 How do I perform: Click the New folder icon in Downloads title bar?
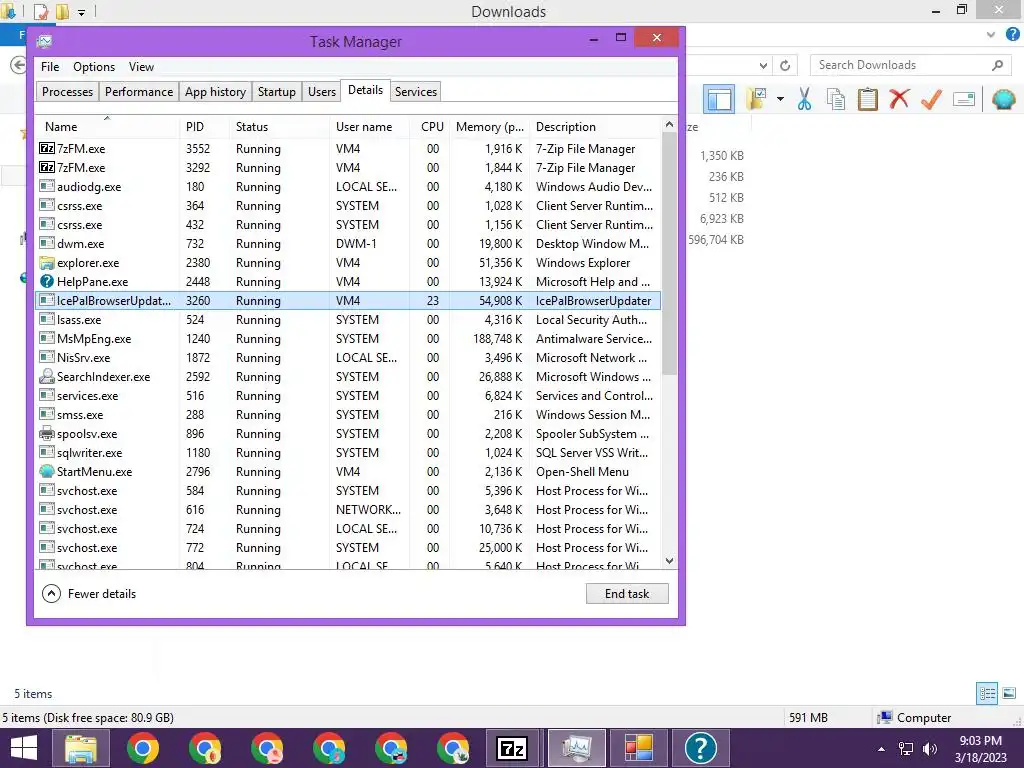pos(62,11)
